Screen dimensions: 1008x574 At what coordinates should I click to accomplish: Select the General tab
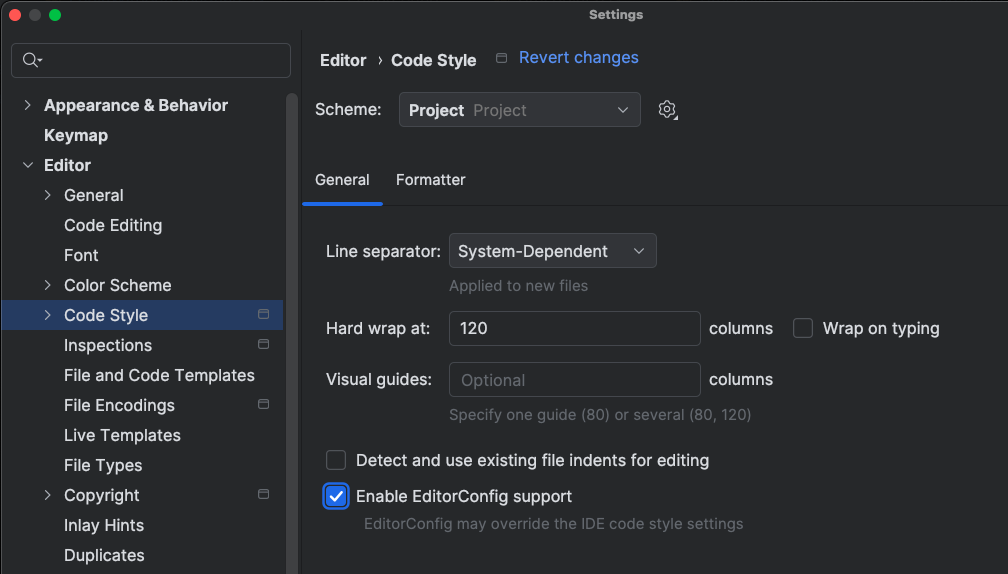tap(342, 180)
